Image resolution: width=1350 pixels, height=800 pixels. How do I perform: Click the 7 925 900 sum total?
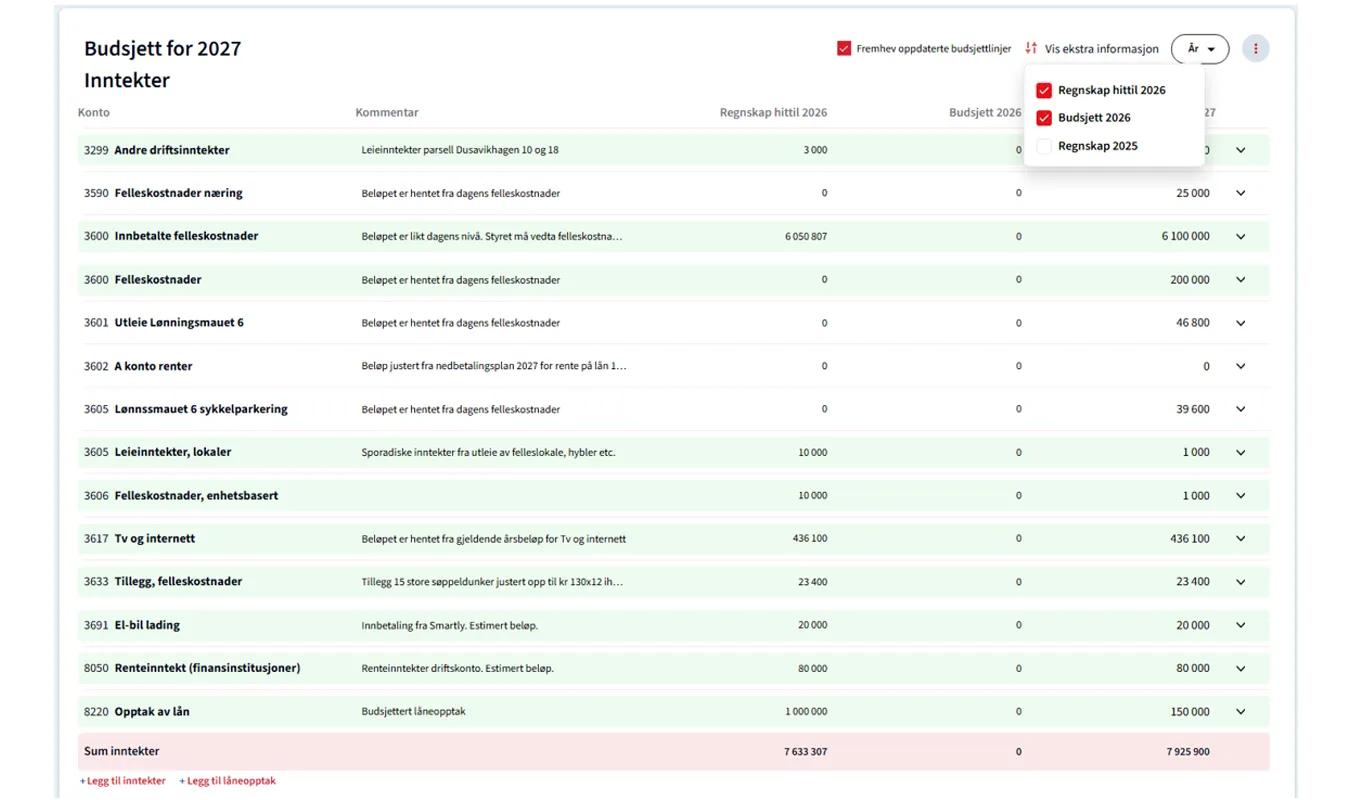click(1188, 751)
